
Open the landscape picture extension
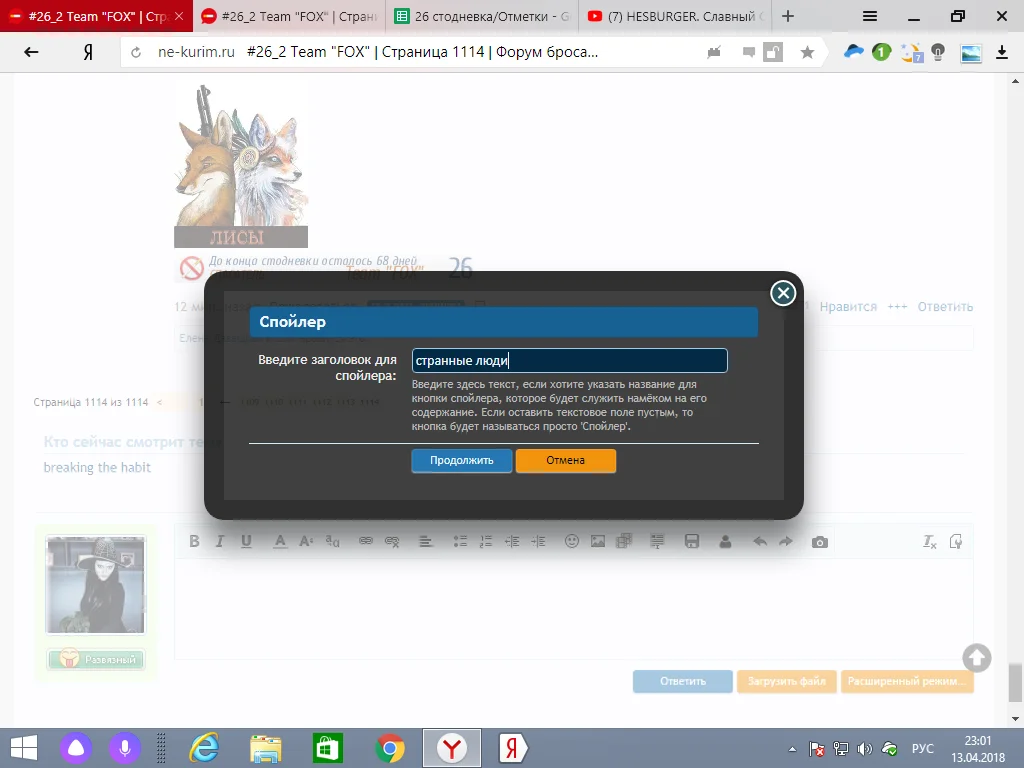(970, 53)
